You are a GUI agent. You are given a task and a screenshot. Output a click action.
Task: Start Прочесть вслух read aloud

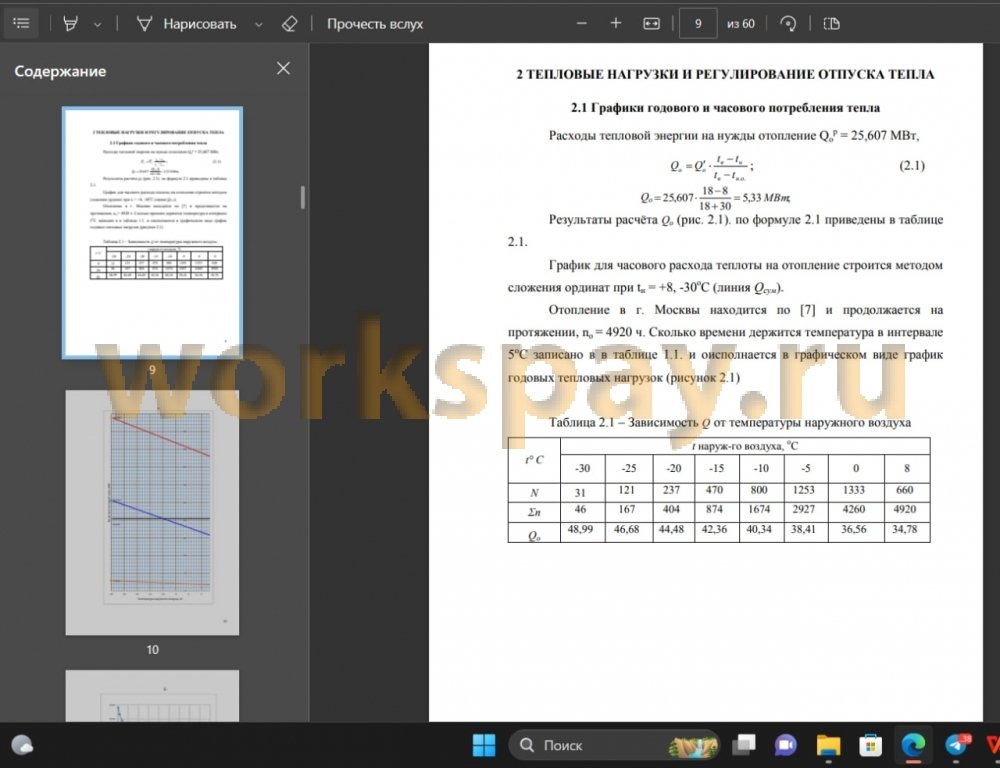pyautogui.click(x=375, y=24)
